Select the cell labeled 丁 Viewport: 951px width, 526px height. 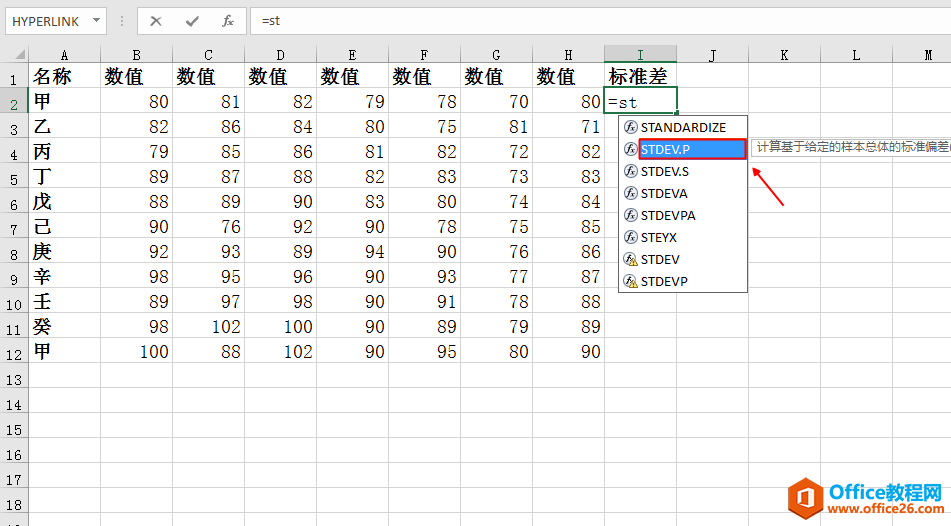point(64,176)
